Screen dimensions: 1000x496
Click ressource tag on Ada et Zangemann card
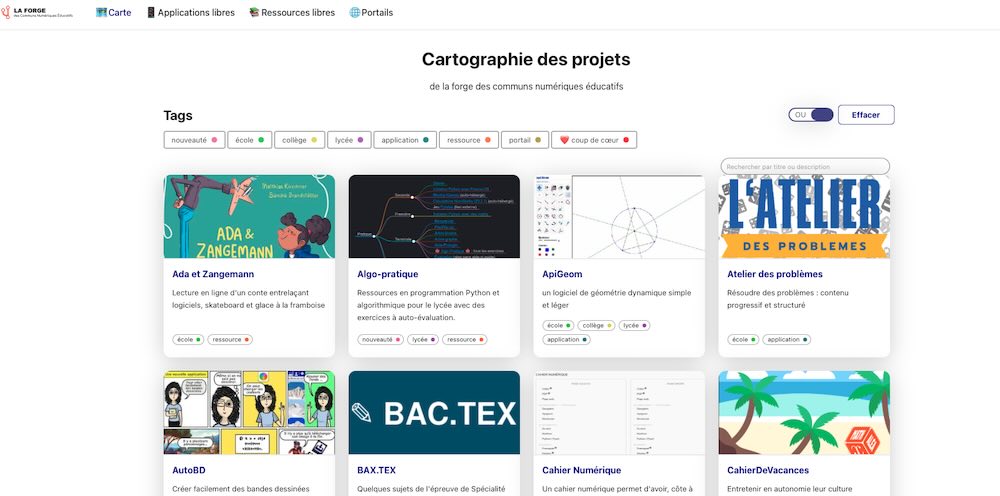pyautogui.click(x=230, y=340)
